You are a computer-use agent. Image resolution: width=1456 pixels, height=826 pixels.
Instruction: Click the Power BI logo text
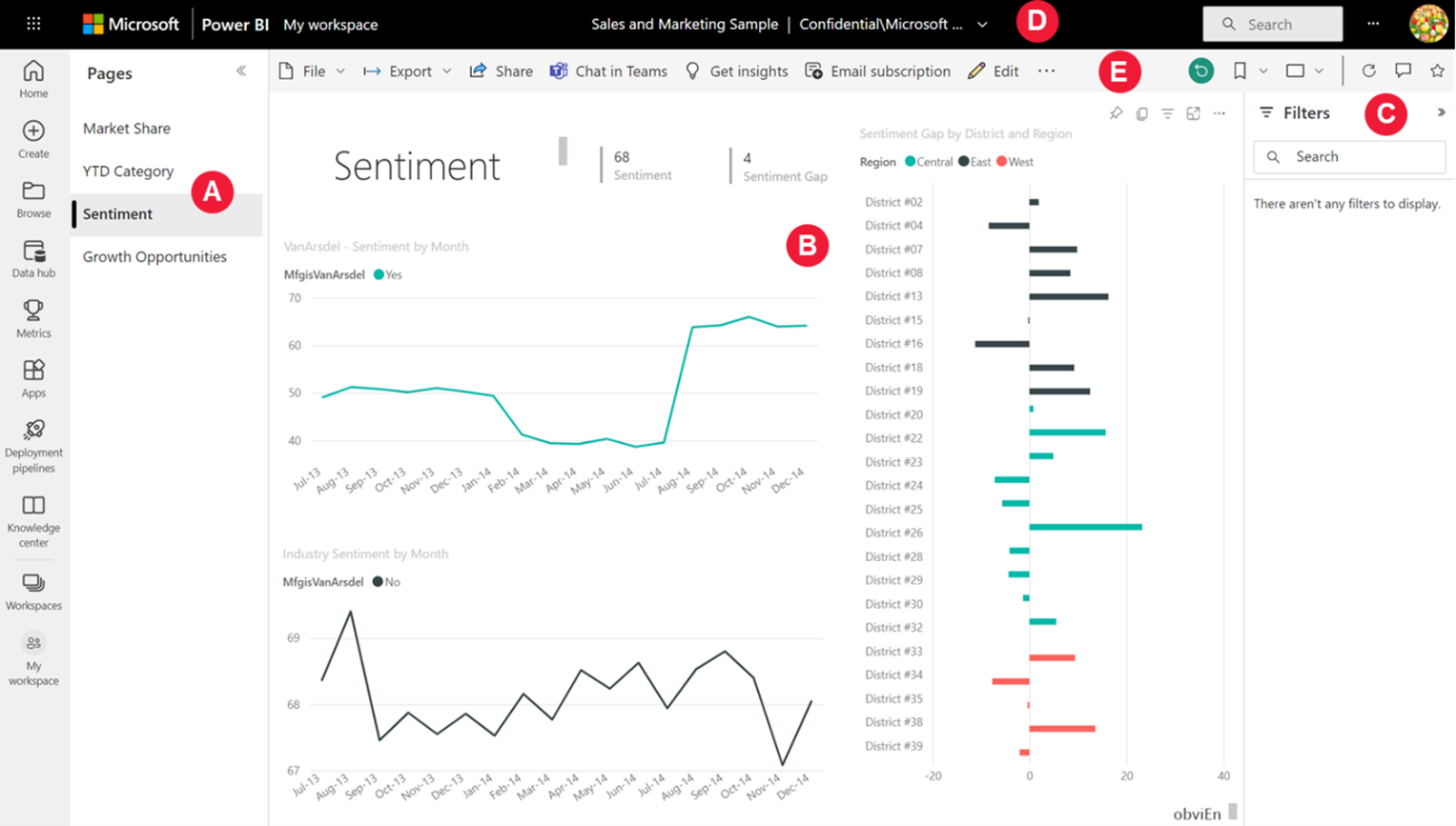click(x=235, y=25)
